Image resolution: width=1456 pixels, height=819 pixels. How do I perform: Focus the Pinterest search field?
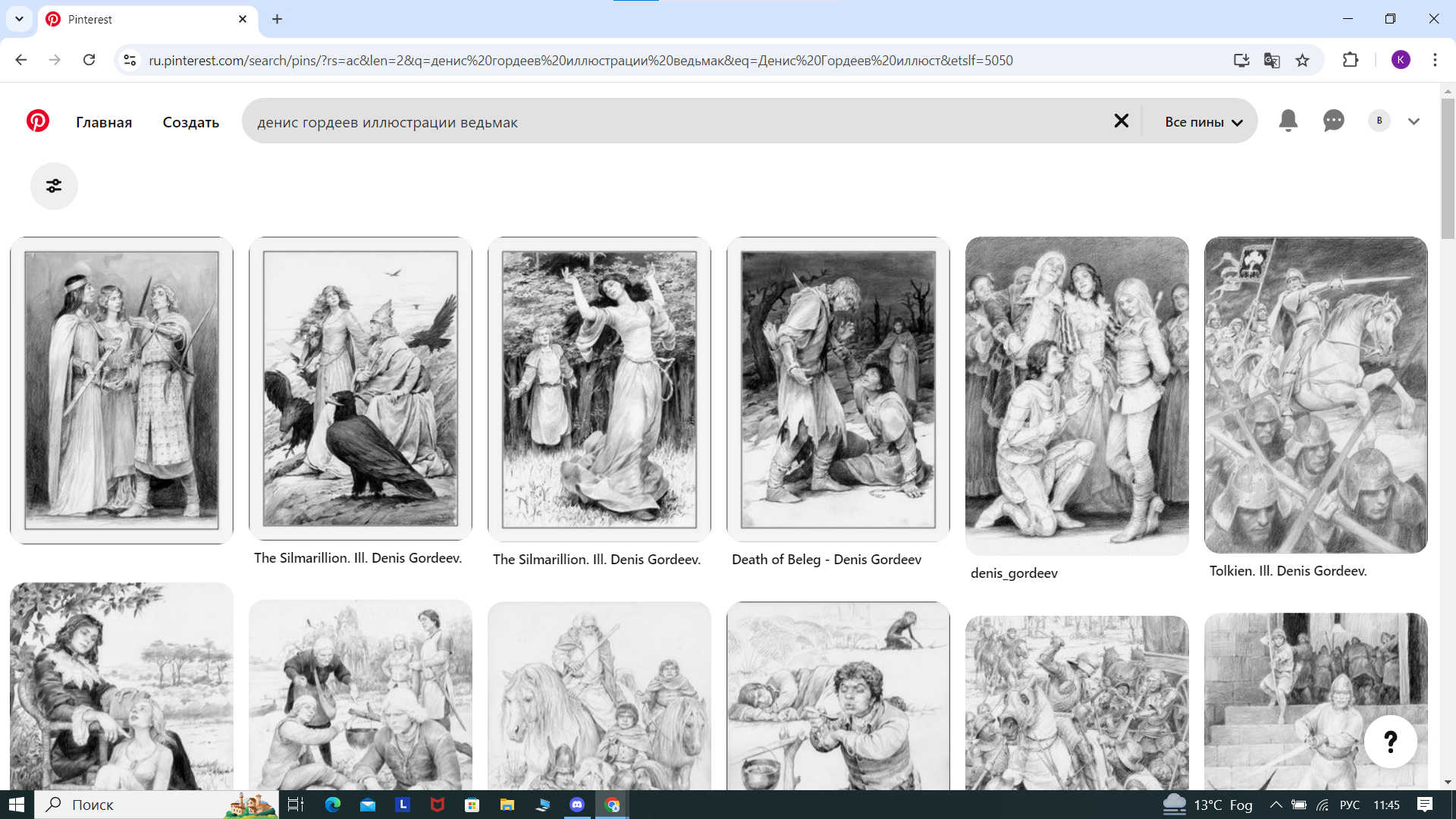pyautogui.click(x=675, y=122)
